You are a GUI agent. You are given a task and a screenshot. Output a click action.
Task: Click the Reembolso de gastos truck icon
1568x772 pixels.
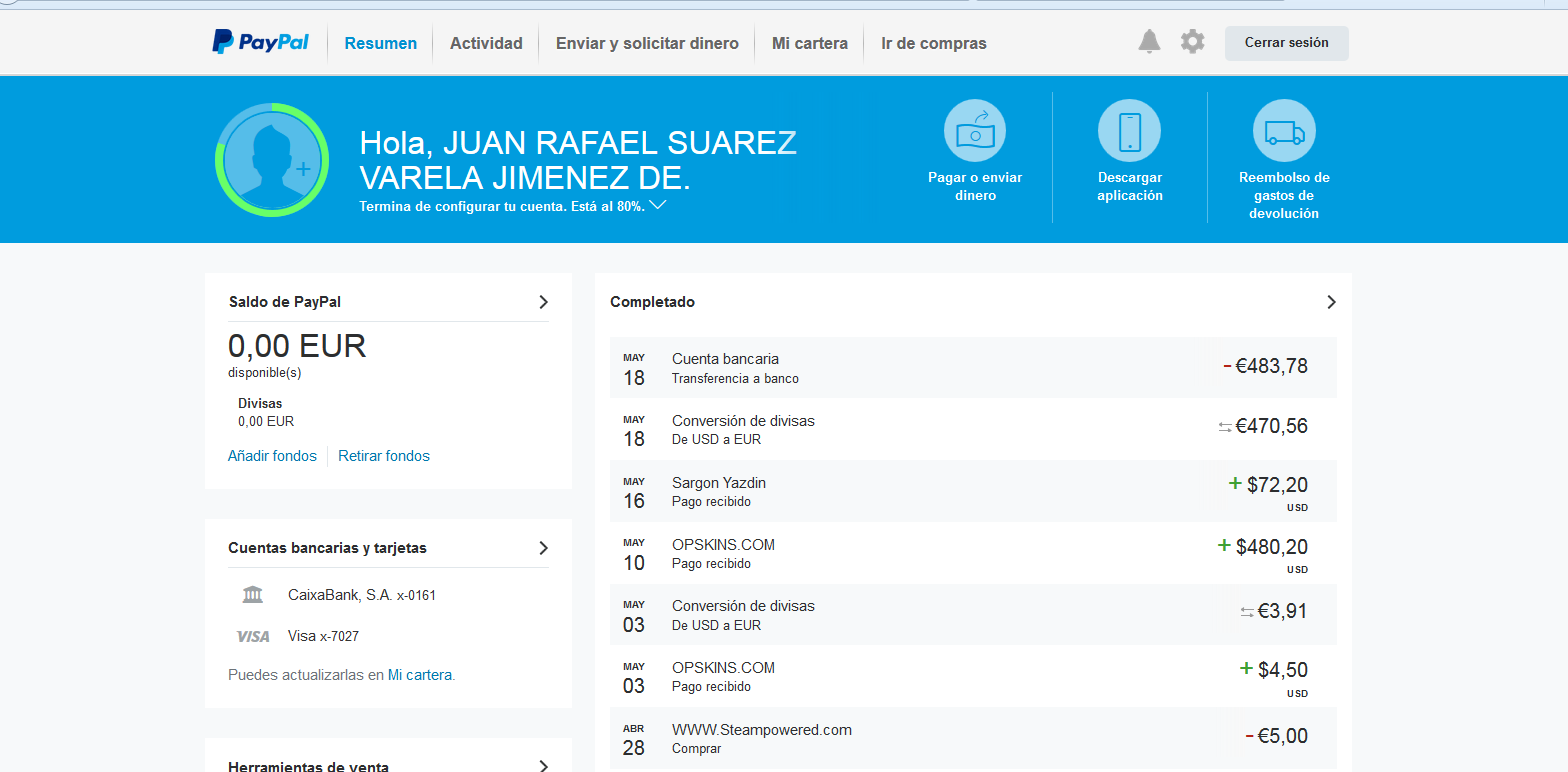[x=1284, y=131]
